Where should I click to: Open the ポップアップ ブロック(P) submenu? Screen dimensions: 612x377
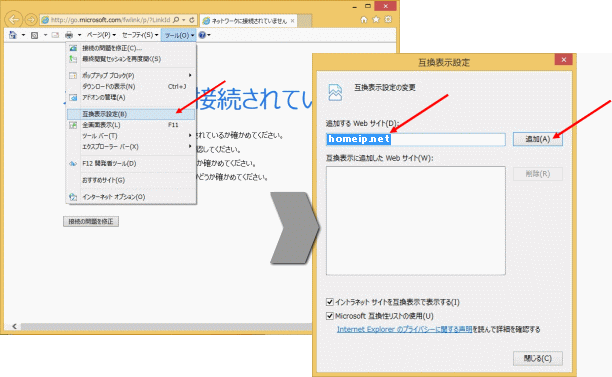tap(131, 75)
